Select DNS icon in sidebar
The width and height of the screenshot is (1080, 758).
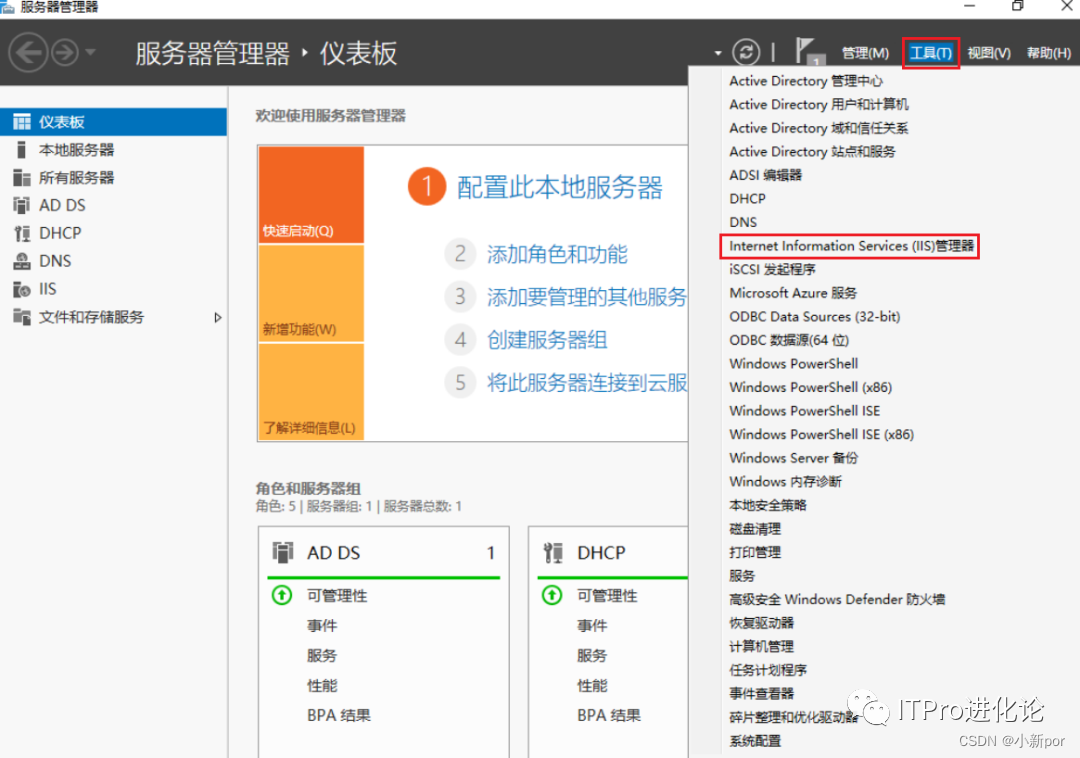pyautogui.click(x=22, y=261)
